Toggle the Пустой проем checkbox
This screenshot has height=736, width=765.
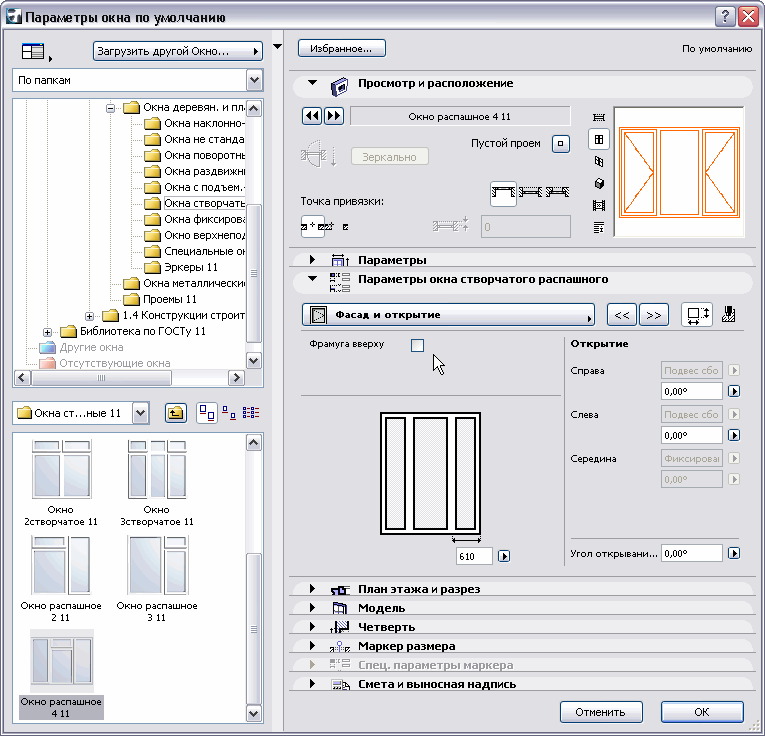560,144
